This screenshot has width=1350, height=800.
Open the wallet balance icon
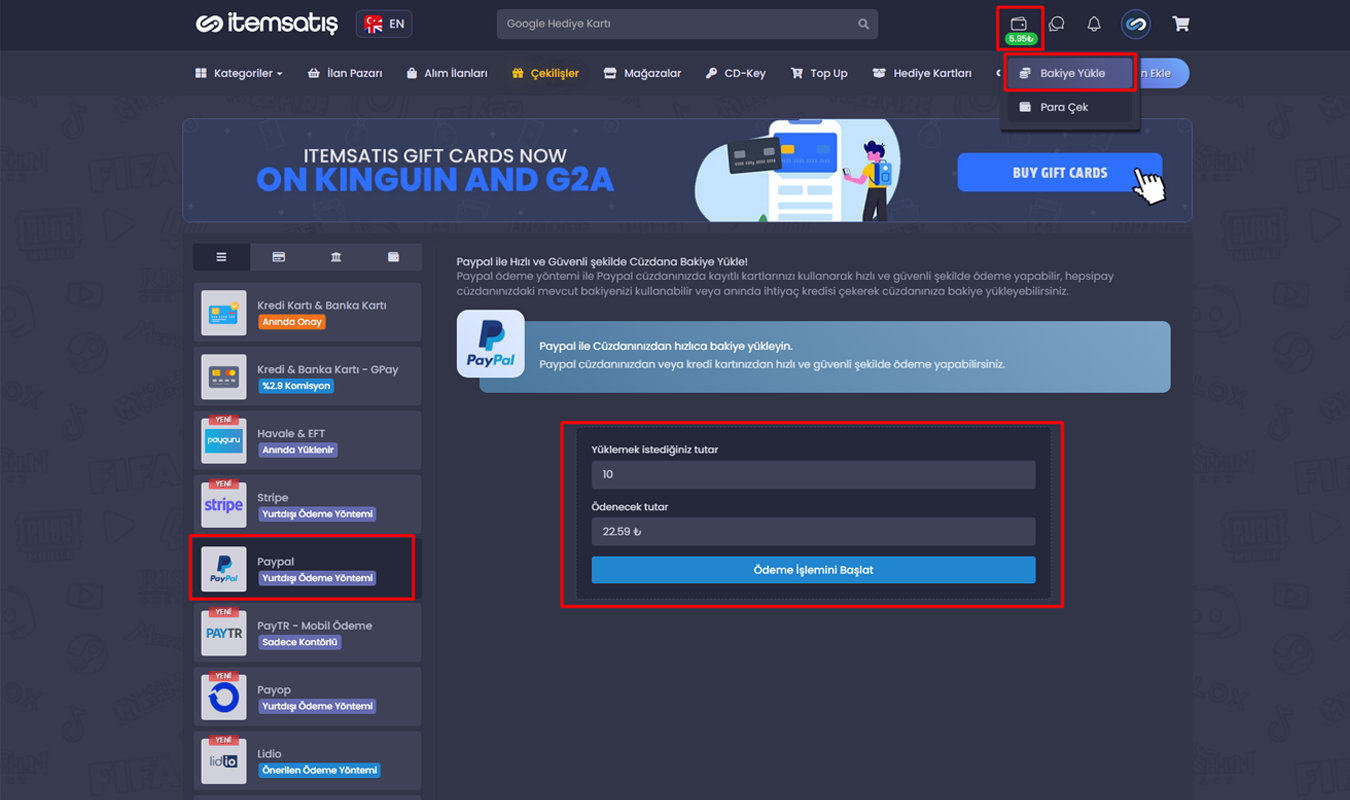1019,23
